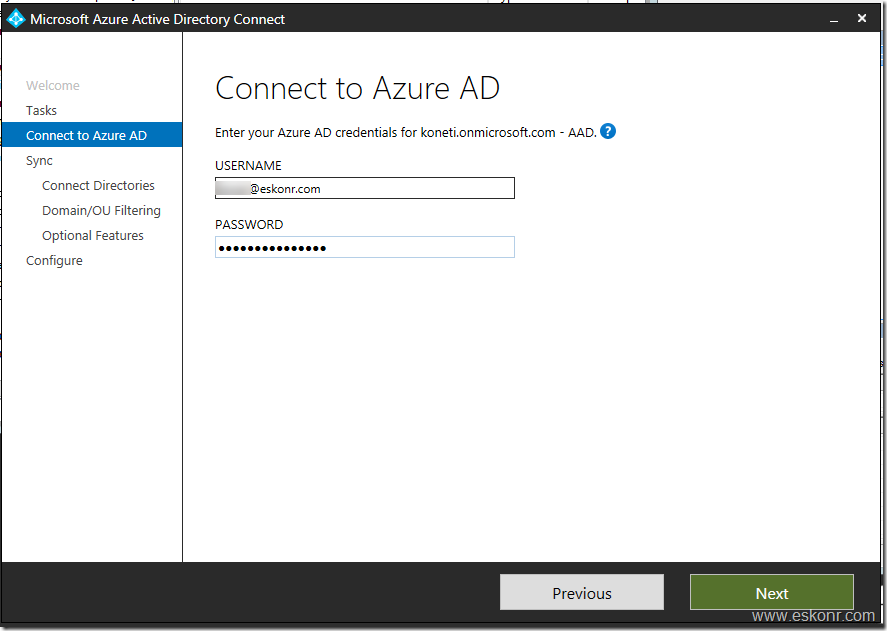Click the window title 'Microsoft Azure Active Directory Connect'

click(157, 19)
